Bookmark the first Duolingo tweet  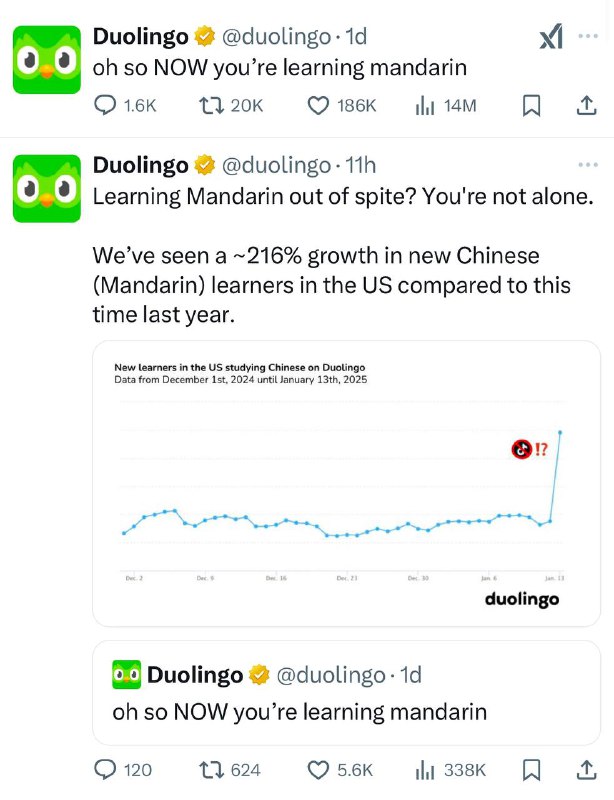pos(532,105)
